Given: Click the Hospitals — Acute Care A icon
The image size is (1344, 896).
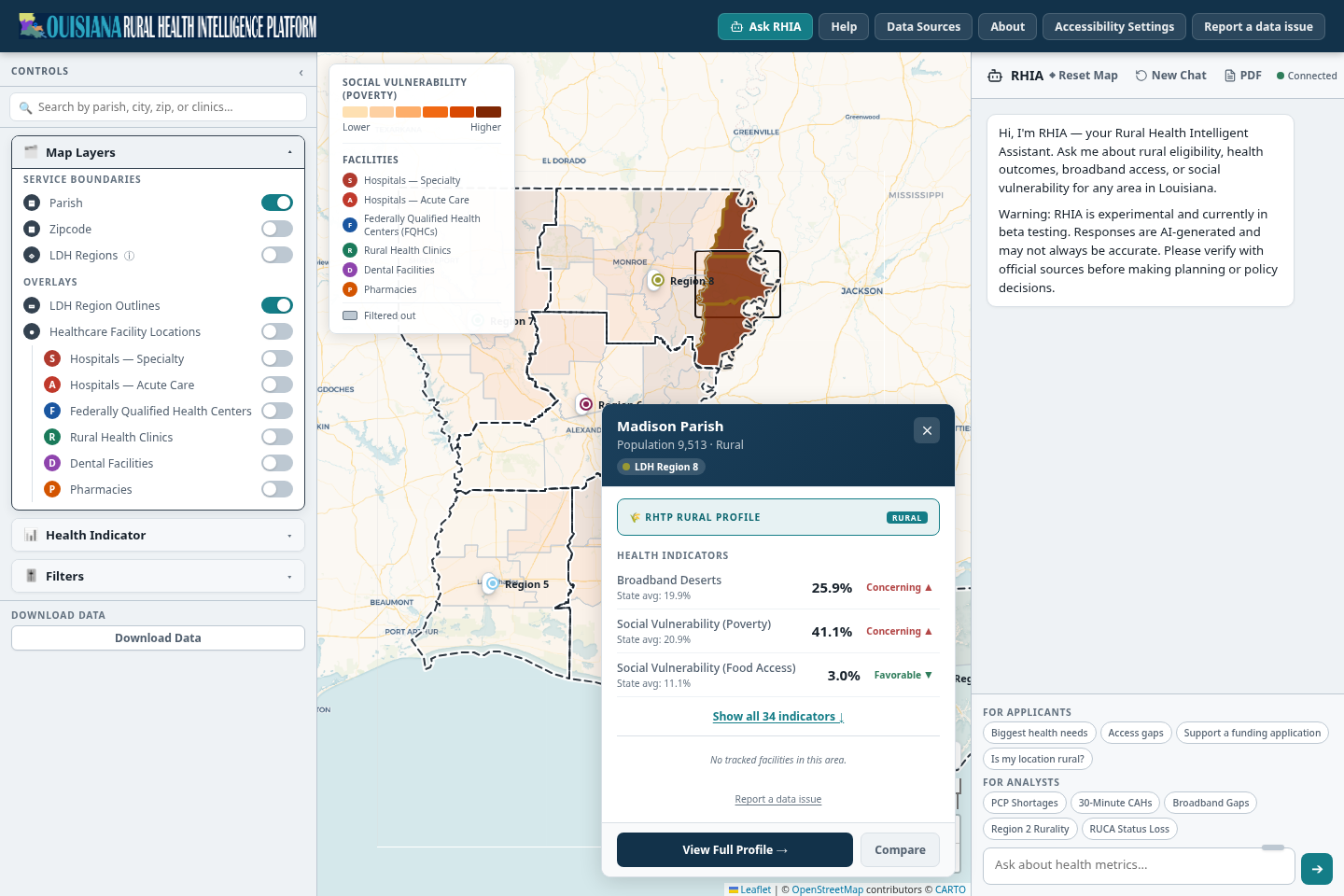Looking at the screenshot, I should [52, 385].
